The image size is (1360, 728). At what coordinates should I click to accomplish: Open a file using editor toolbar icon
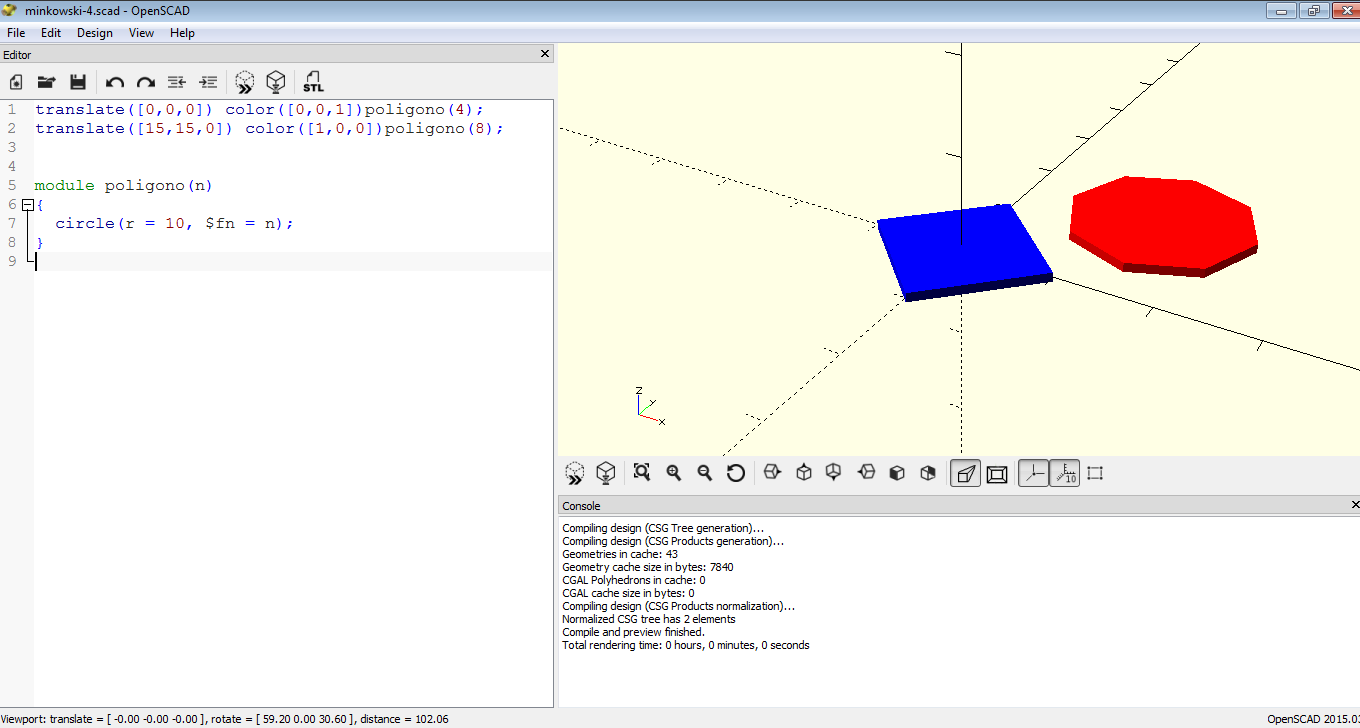pos(46,82)
